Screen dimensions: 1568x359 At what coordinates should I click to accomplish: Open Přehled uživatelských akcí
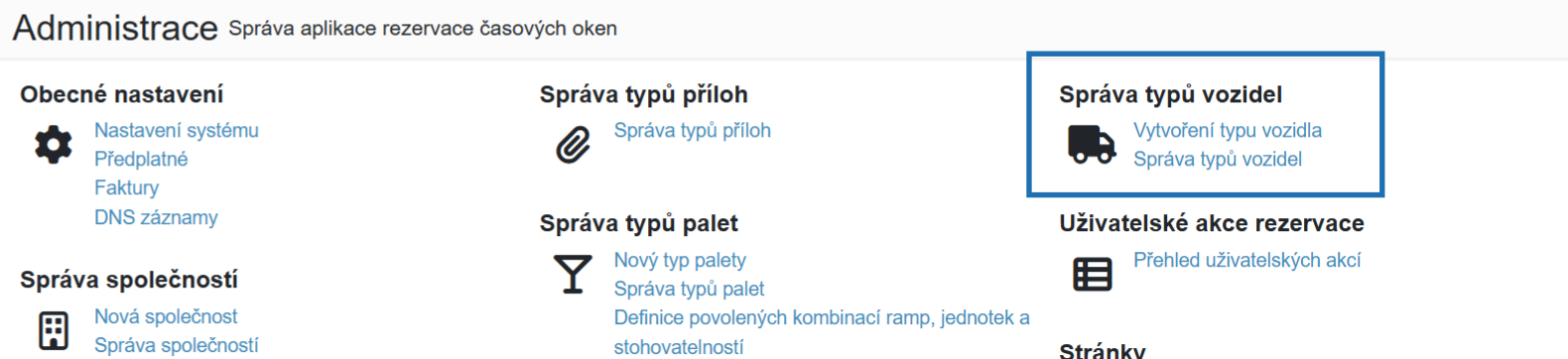(1246, 260)
